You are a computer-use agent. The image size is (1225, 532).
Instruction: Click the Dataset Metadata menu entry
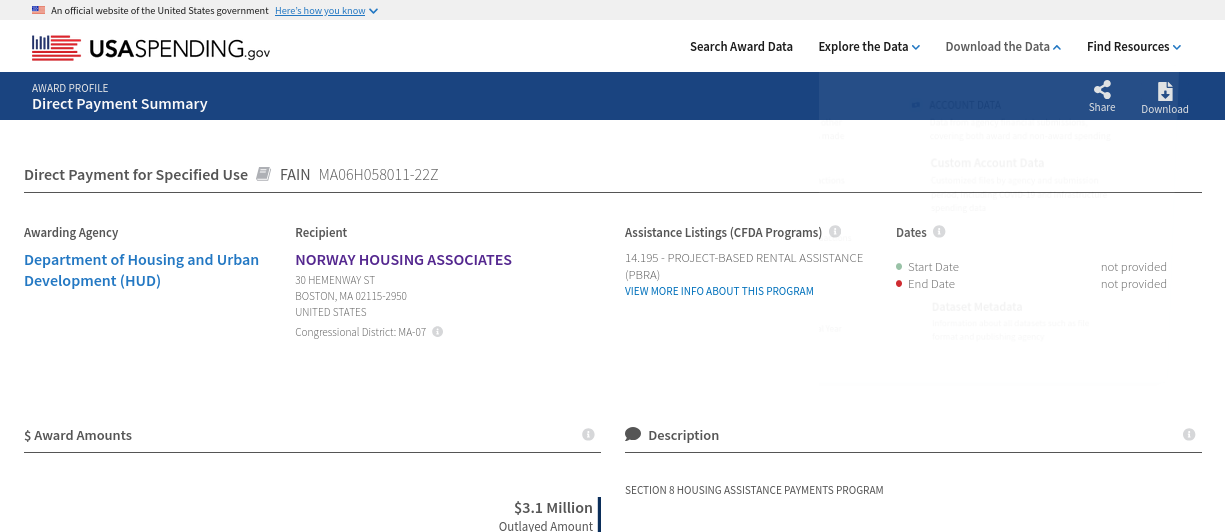pos(976,307)
